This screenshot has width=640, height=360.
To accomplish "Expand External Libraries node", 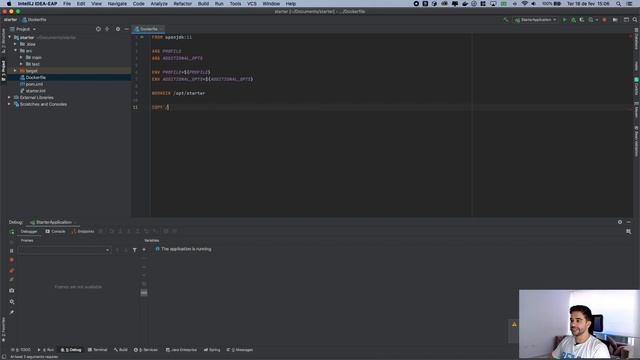I will pyautogui.click(x=9, y=98).
